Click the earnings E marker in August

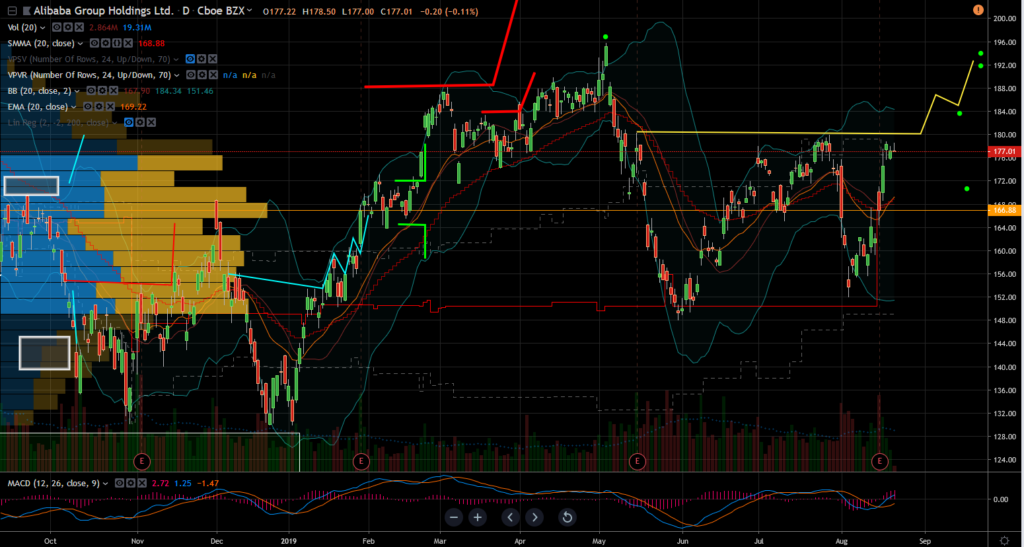[x=880, y=461]
